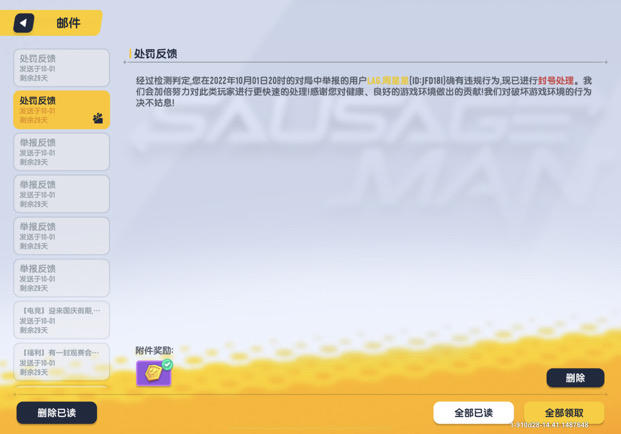
Task: Open the 【电竞】 national holiday mail
Action: [x=61, y=320]
